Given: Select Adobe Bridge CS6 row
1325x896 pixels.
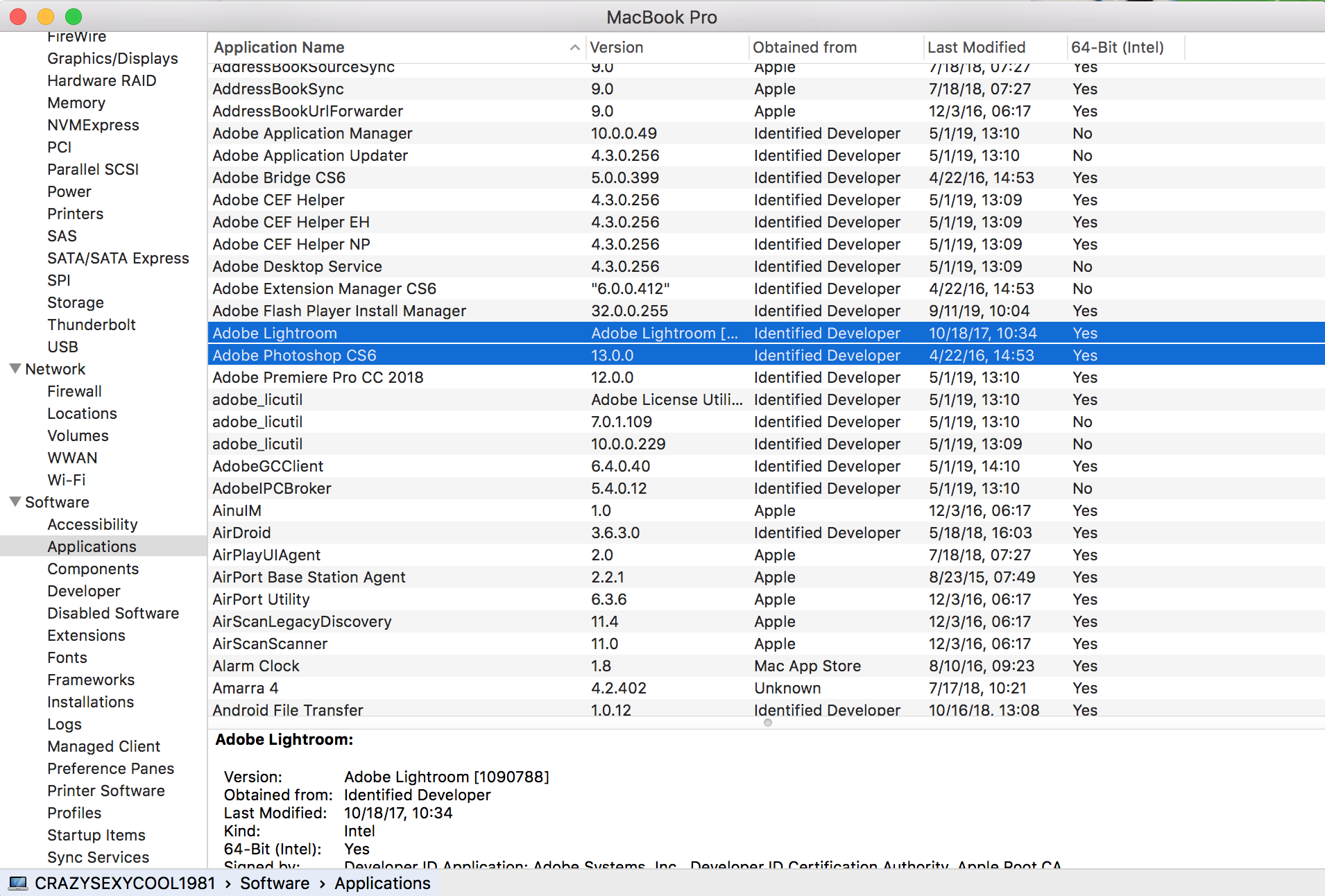Looking at the screenshot, I should pyautogui.click(x=767, y=178).
